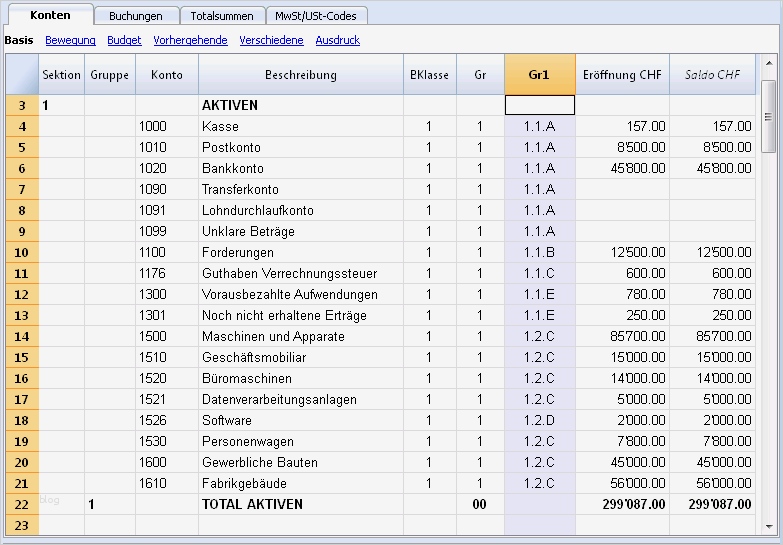Click the scrollbar up arrow

tap(768, 62)
